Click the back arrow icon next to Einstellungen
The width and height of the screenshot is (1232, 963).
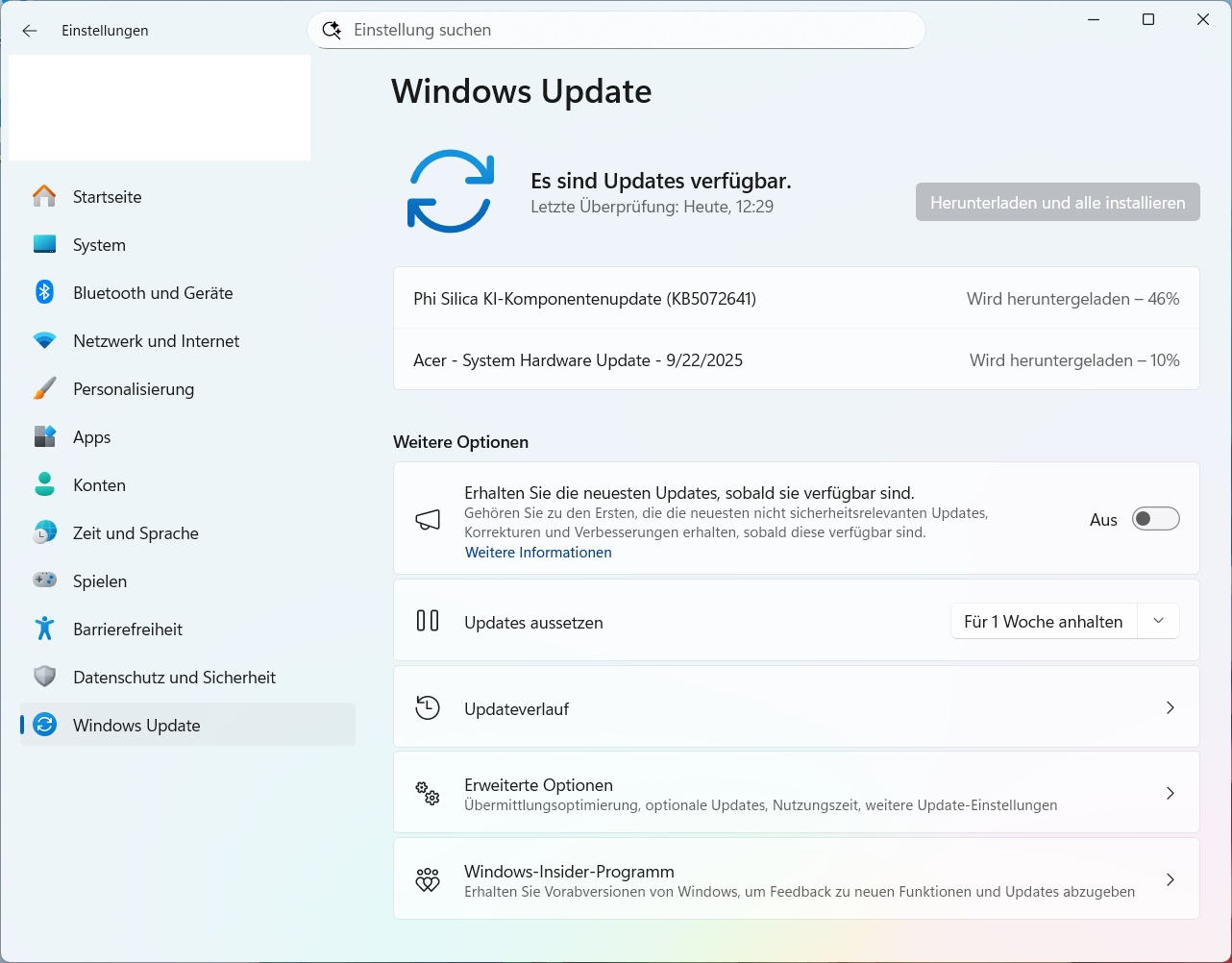click(x=30, y=31)
